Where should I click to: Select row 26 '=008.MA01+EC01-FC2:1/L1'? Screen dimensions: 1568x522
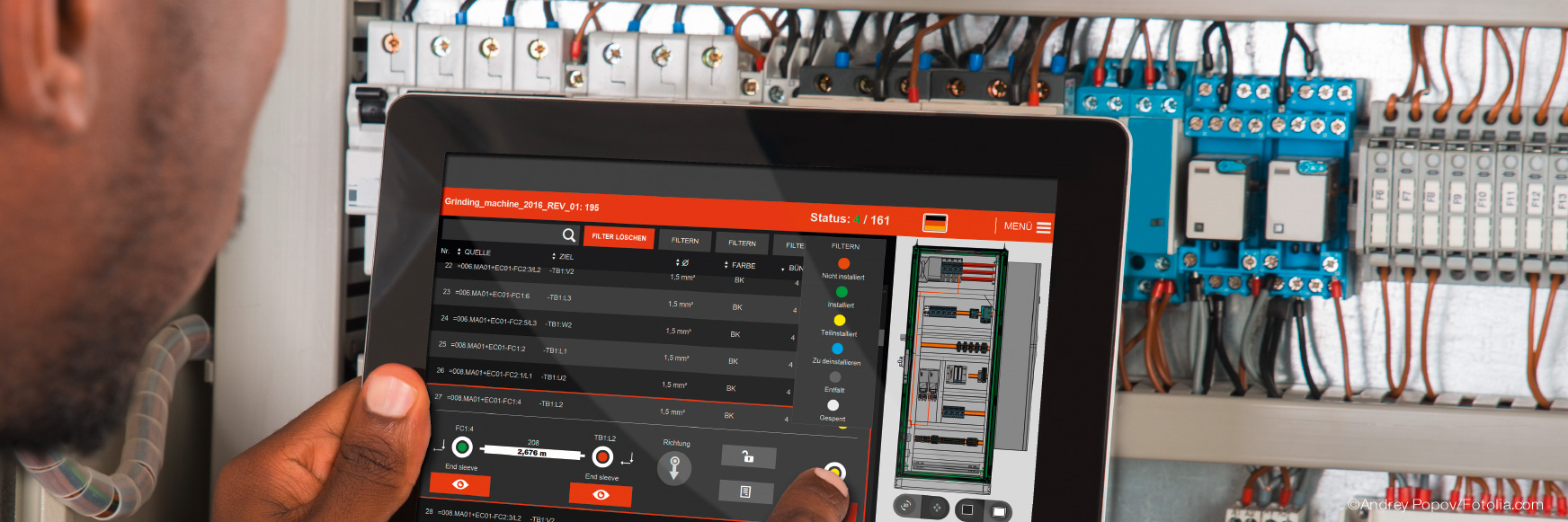(x=610, y=379)
